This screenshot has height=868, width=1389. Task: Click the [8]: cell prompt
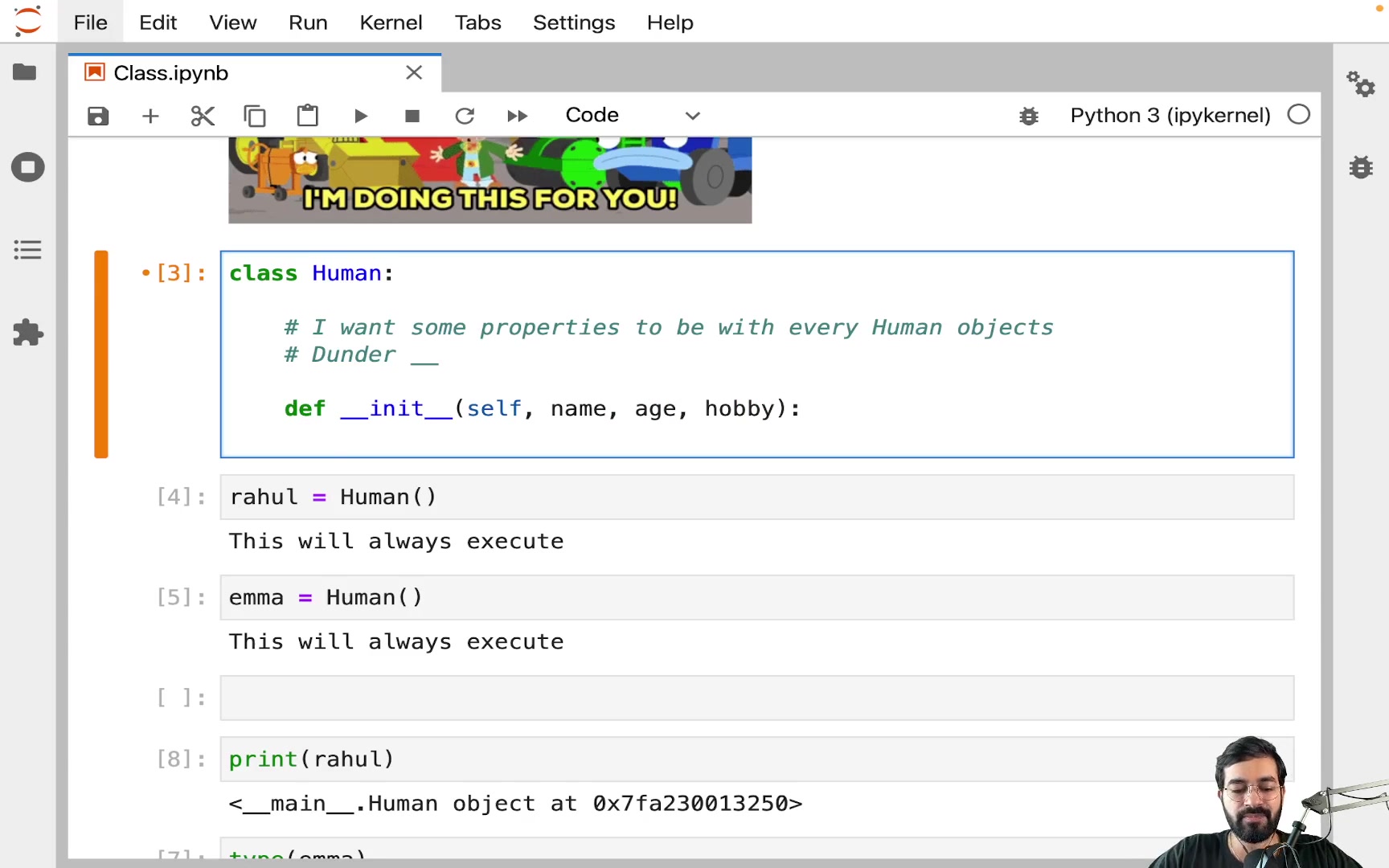pyautogui.click(x=181, y=759)
